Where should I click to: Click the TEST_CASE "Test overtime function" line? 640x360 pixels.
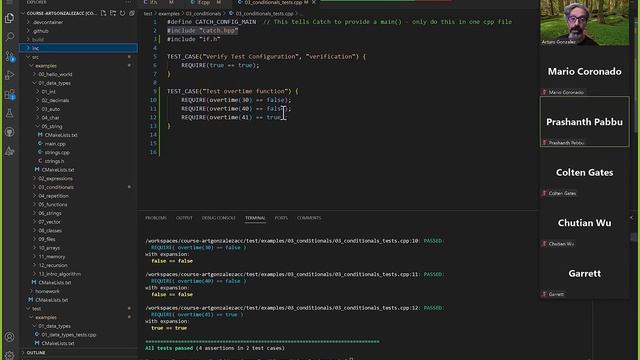coord(232,91)
